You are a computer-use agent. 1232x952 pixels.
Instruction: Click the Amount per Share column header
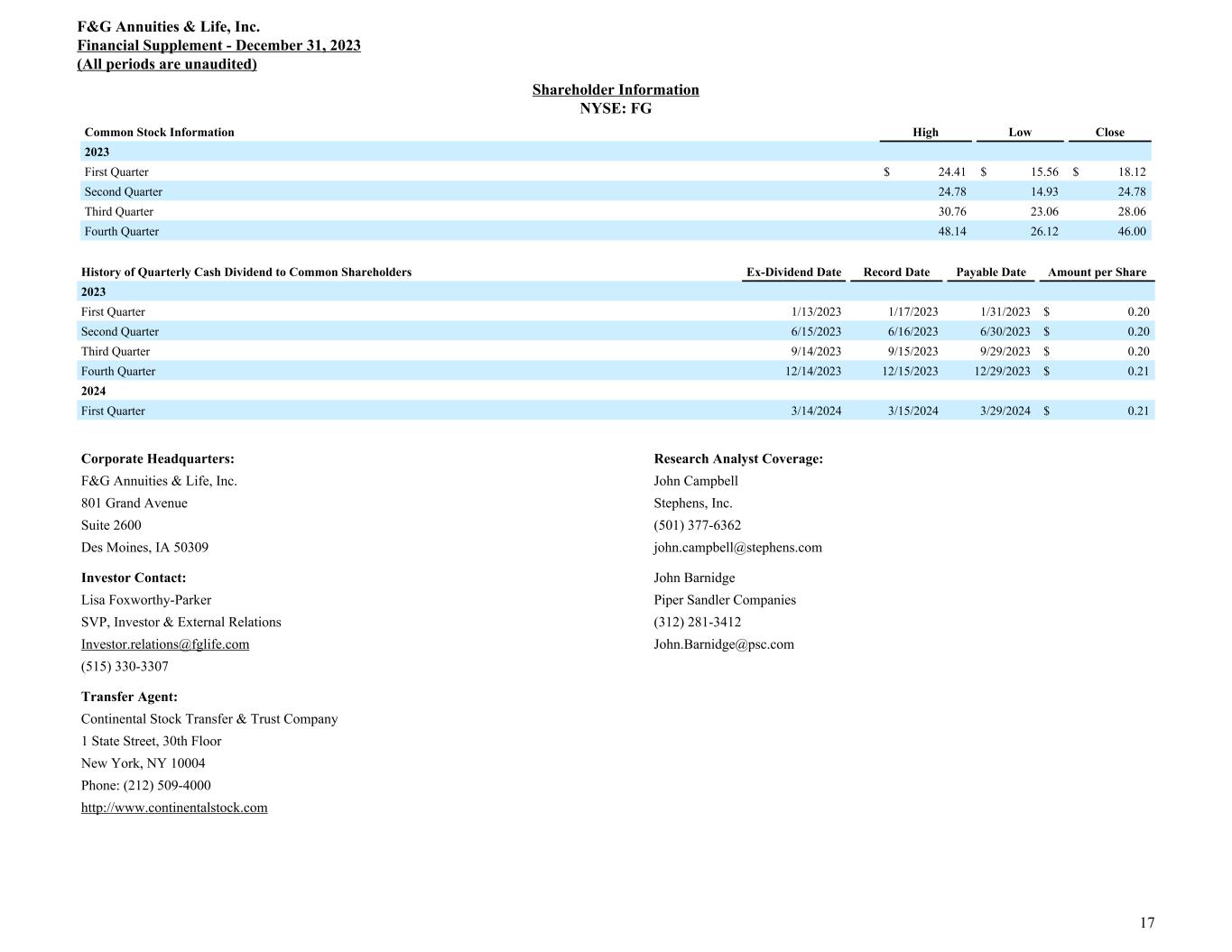click(1097, 273)
